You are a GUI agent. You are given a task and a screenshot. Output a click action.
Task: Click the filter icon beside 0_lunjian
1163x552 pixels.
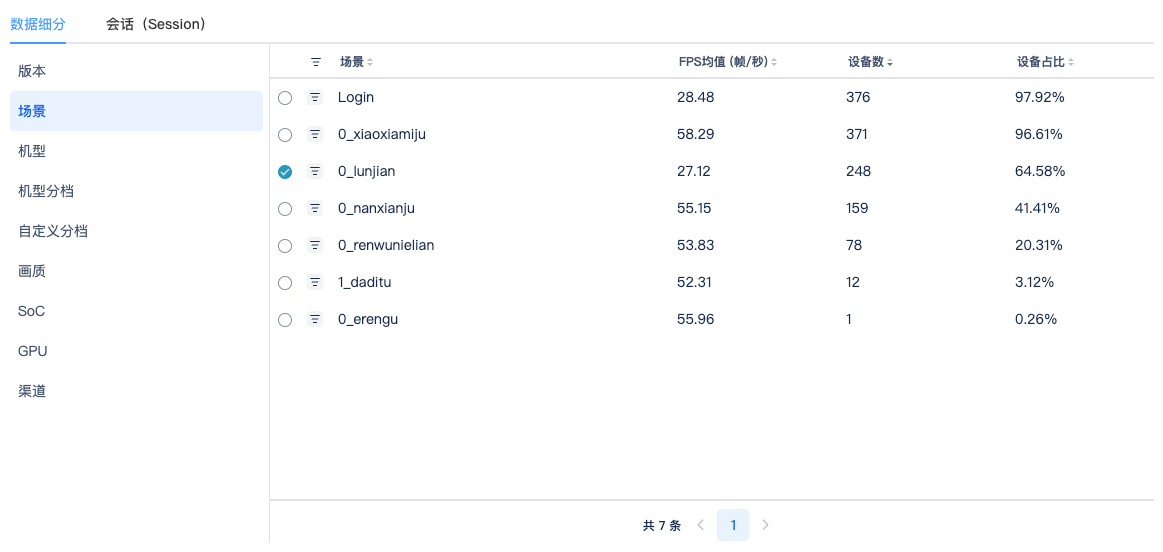315,171
